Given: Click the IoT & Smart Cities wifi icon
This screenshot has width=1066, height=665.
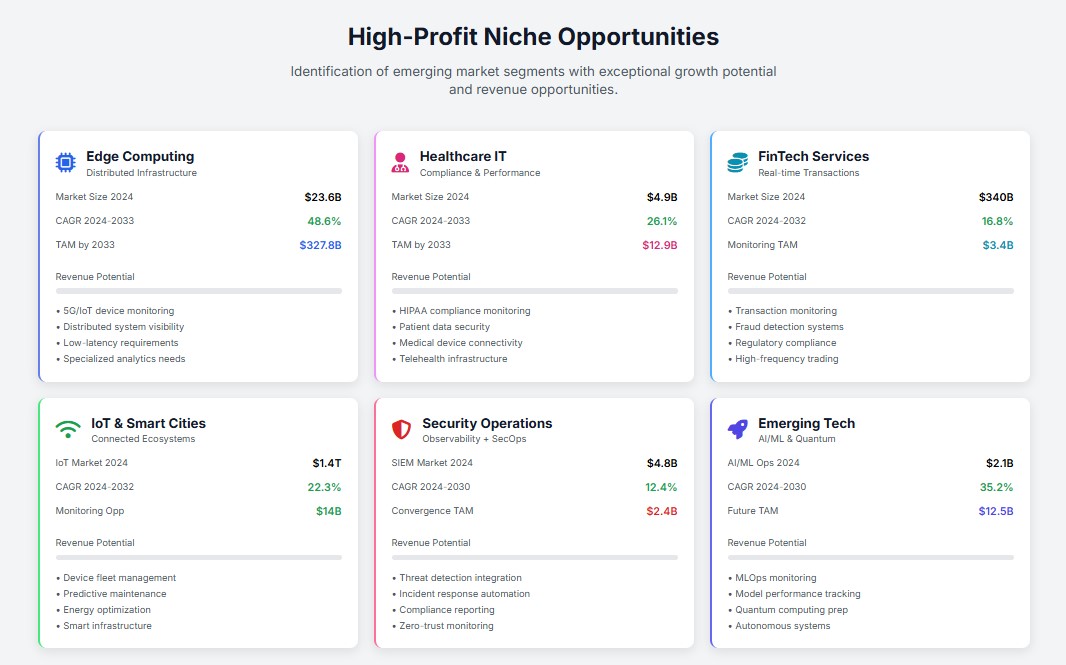Looking at the screenshot, I should pyautogui.click(x=67, y=430).
